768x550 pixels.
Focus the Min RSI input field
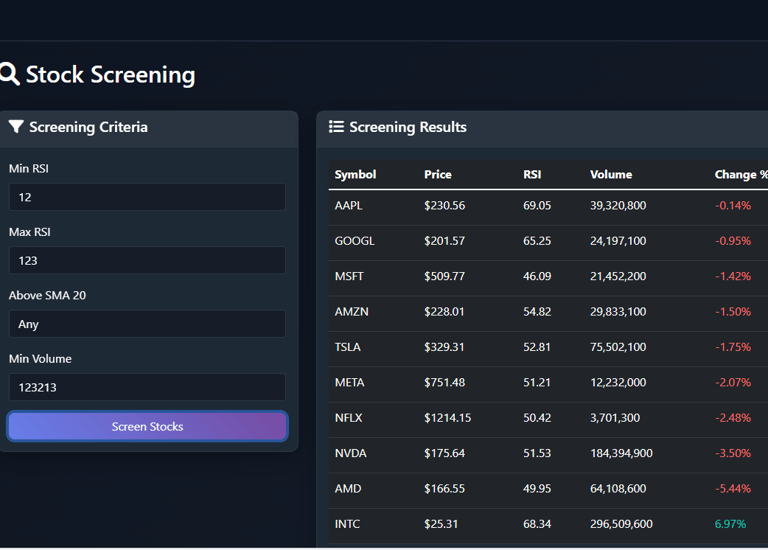pyautogui.click(x=147, y=197)
